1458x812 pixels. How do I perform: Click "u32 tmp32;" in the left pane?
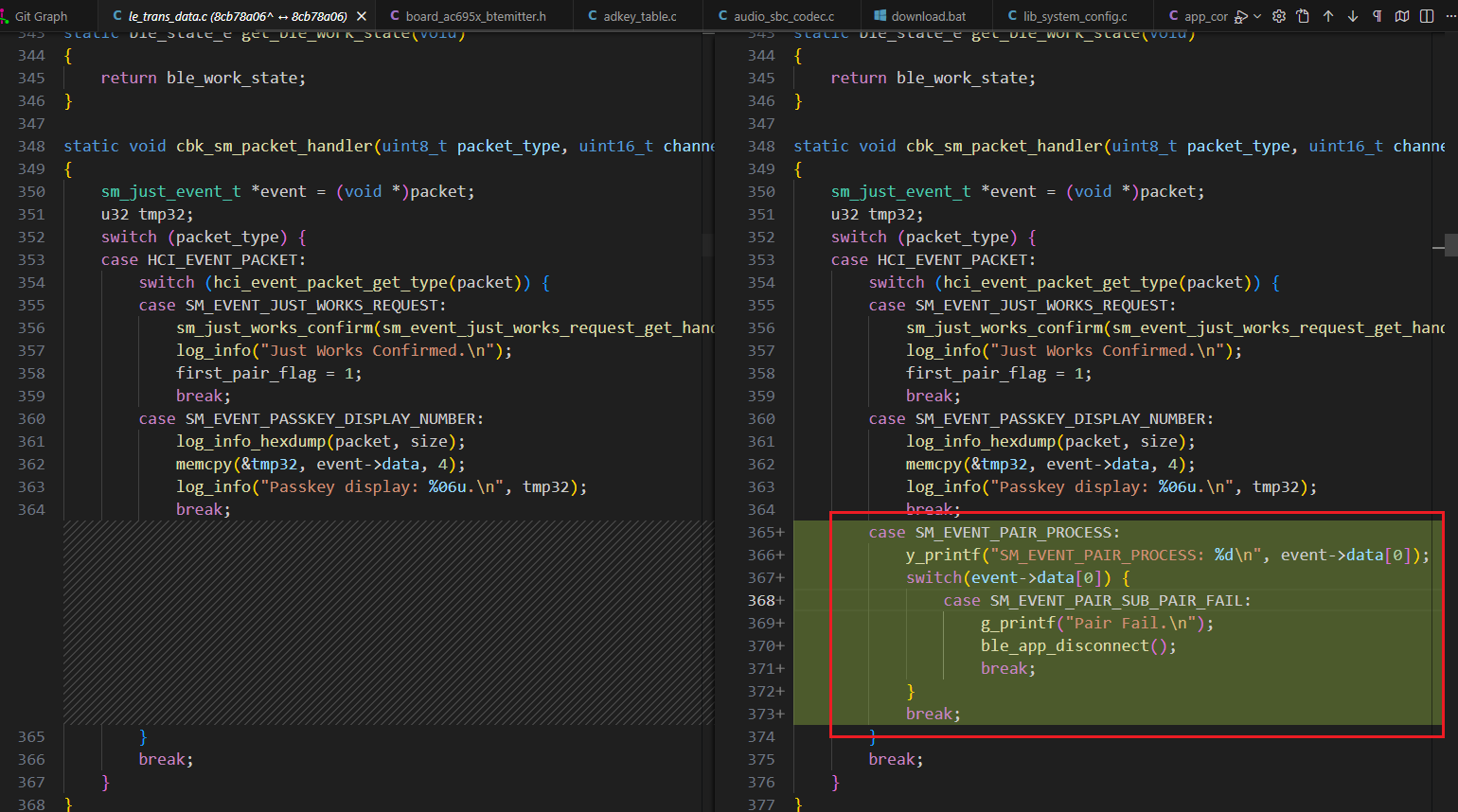pos(147,214)
